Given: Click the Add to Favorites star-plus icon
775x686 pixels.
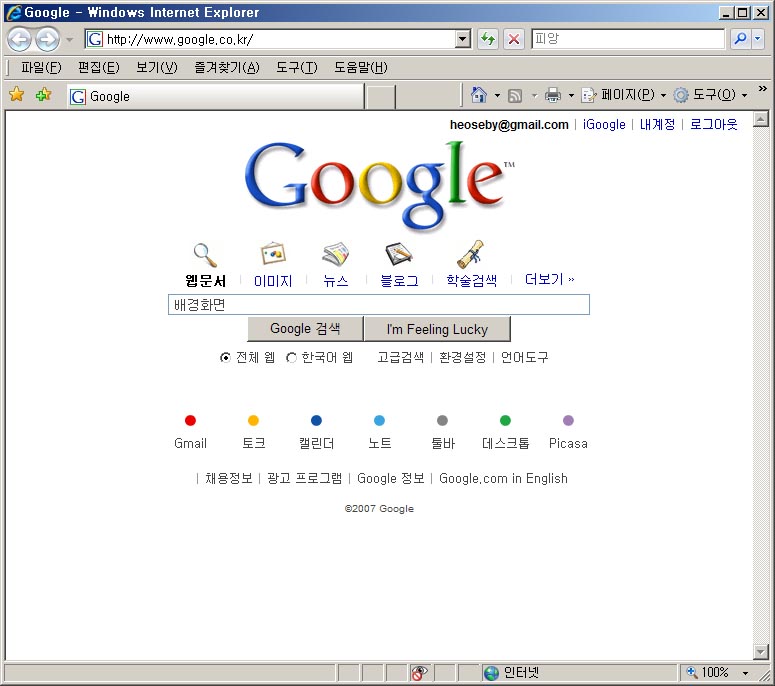Looking at the screenshot, I should (43, 94).
